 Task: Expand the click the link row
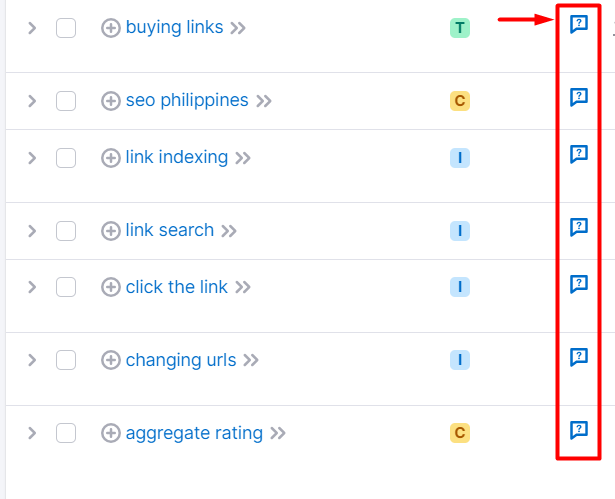(32, 288)
